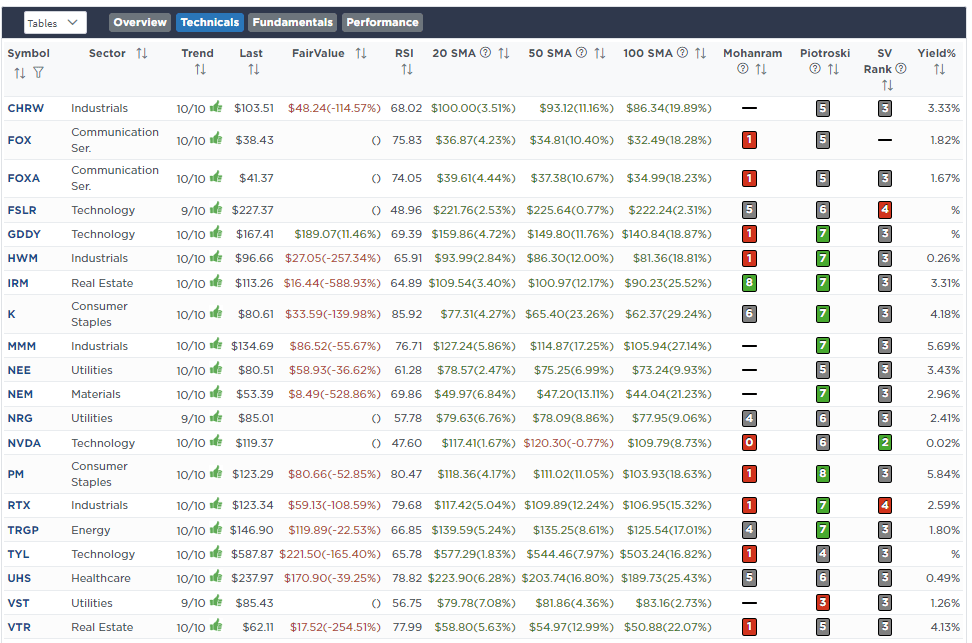Open the NVDA symbol link
Viewport: 972px width, 643px height.
coord(24,443)
